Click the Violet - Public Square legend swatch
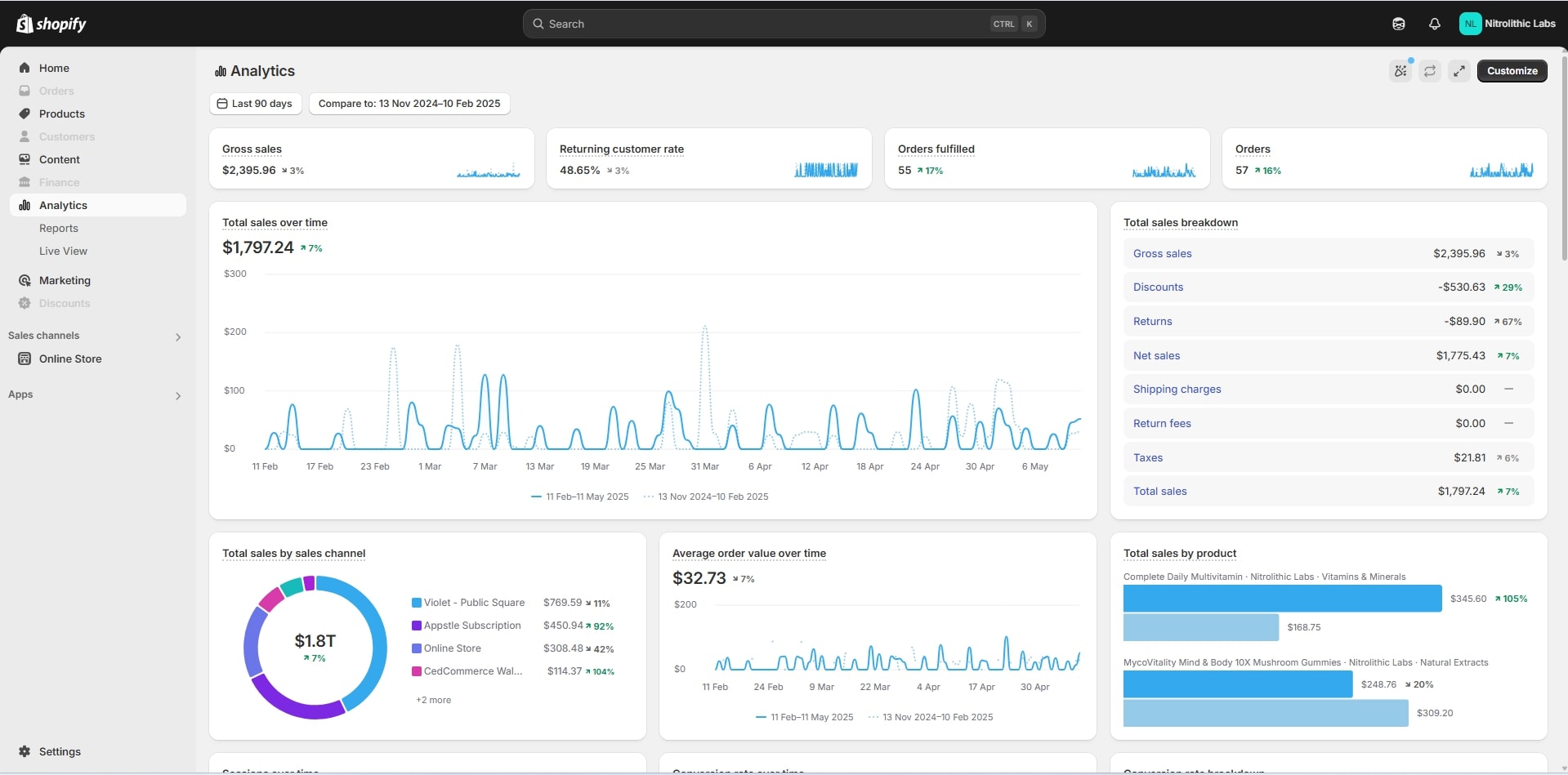 (417, 603)
